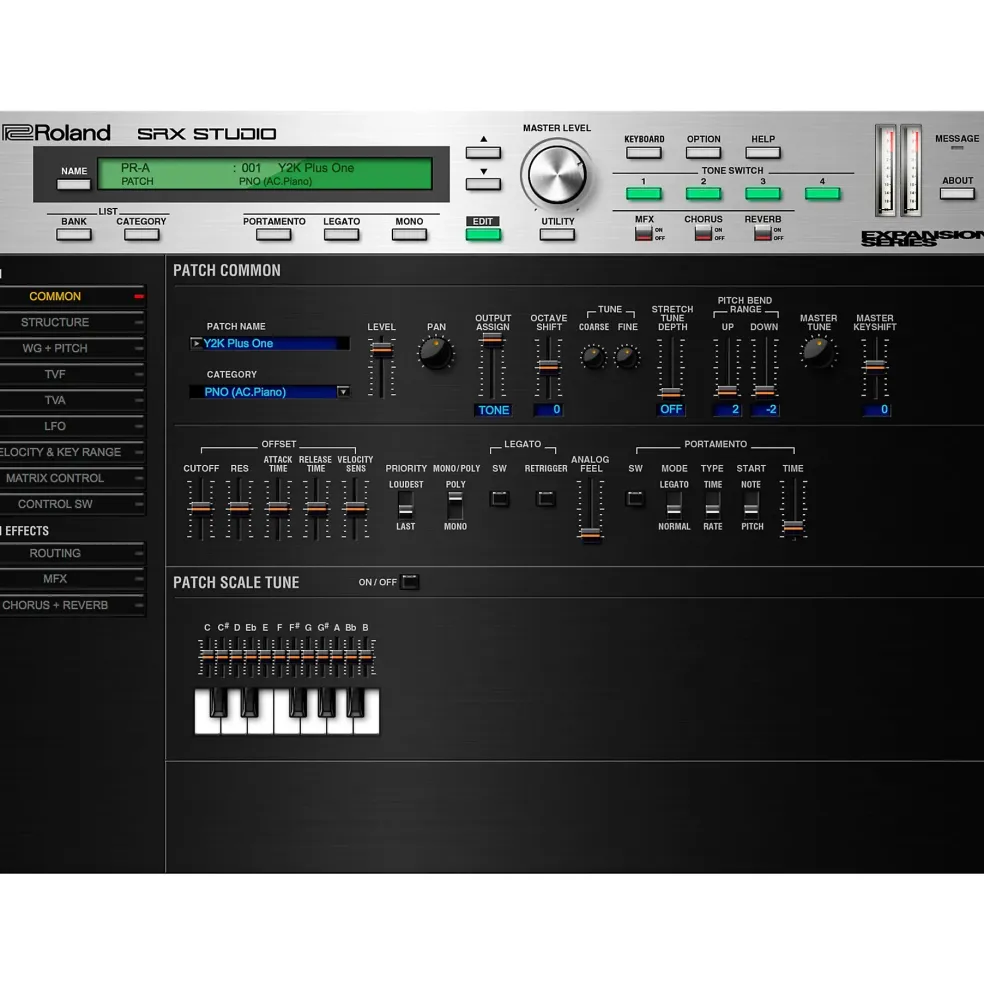
Task: Click the down arrow patch button
Action: [x=483, y=184]
